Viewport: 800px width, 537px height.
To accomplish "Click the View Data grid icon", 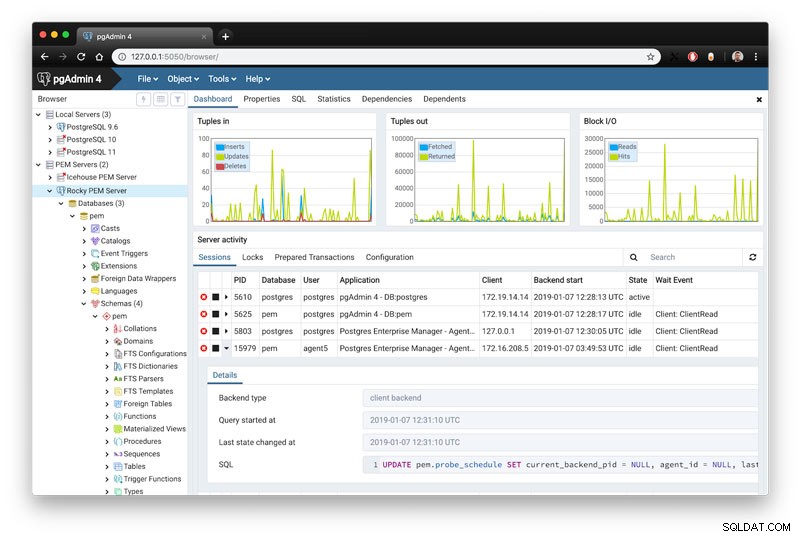I will (161, 99).
